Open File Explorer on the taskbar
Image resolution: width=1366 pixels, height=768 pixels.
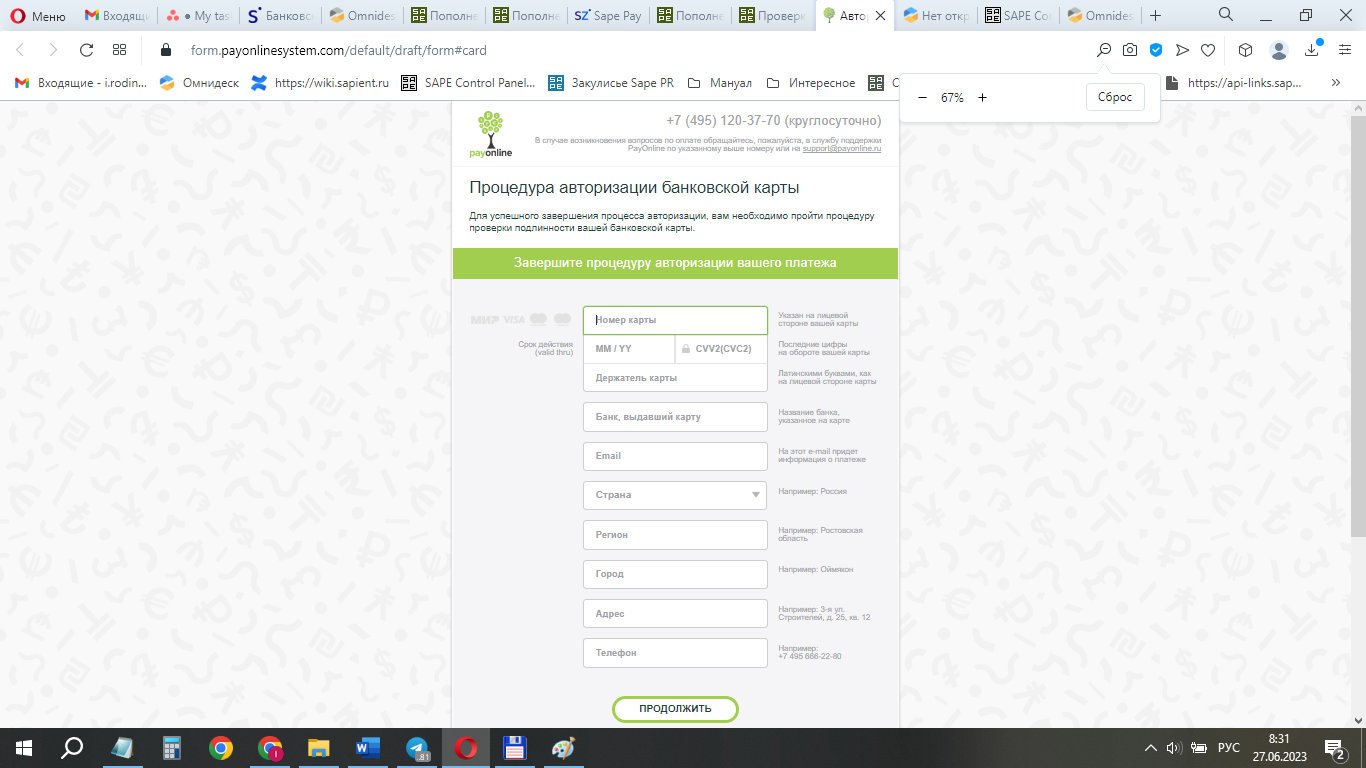click(x=319, y=748)
